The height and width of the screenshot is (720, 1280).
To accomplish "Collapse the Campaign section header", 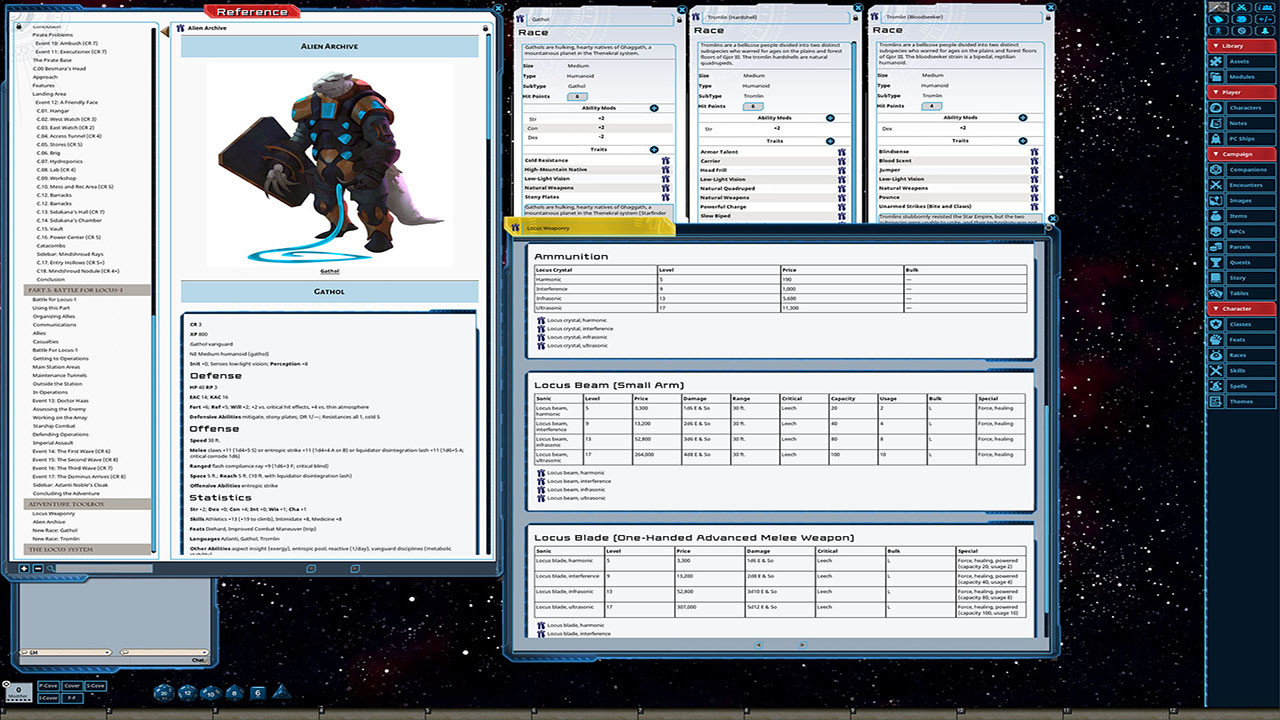I will (x=1240, y=154).
